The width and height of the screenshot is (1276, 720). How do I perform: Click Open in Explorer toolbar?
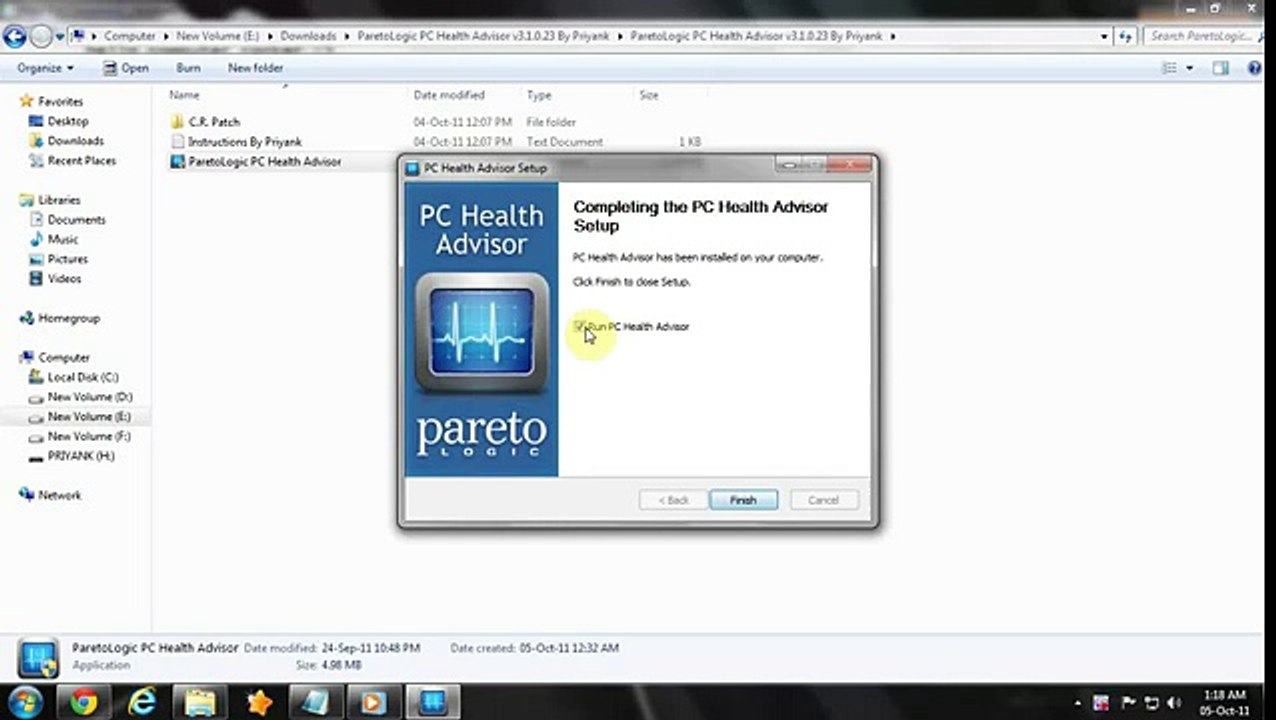[126, 68]
